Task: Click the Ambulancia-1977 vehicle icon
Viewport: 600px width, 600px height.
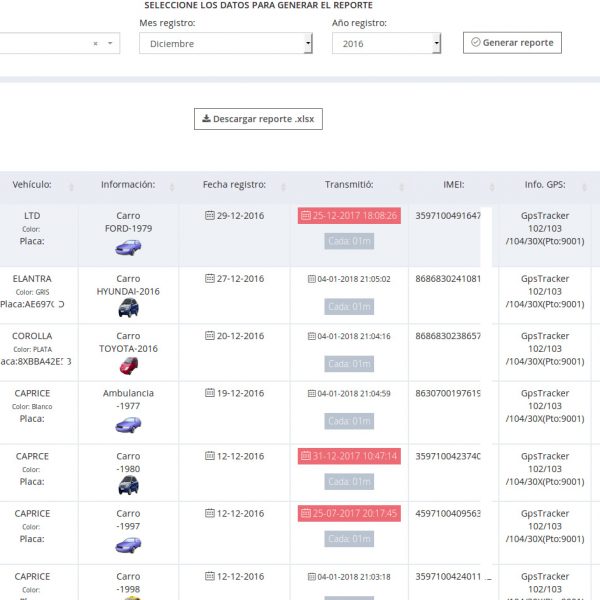Action: tap(128, 424)
